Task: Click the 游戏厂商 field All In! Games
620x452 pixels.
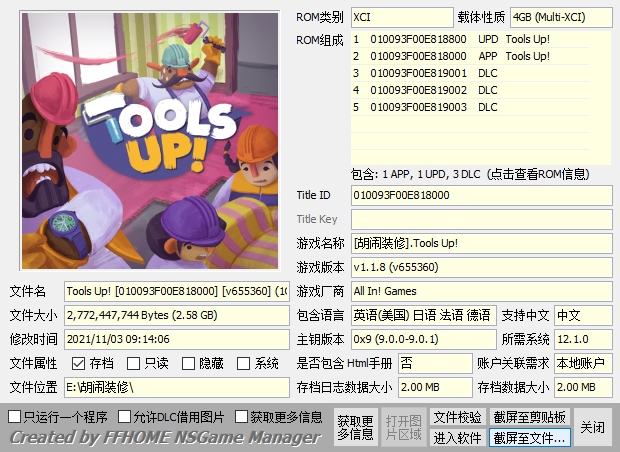Action: click(482, 291)
